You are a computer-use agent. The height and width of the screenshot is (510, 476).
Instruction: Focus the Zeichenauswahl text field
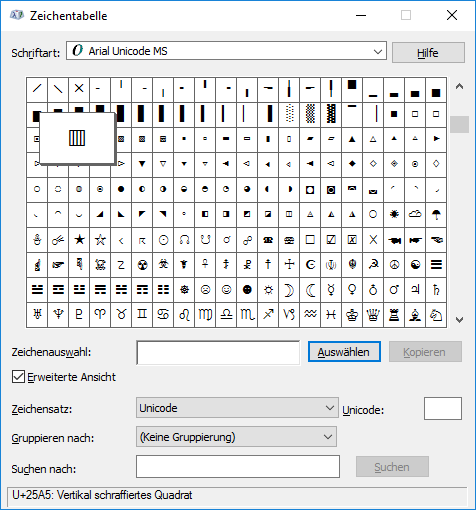tap(218, 352)
